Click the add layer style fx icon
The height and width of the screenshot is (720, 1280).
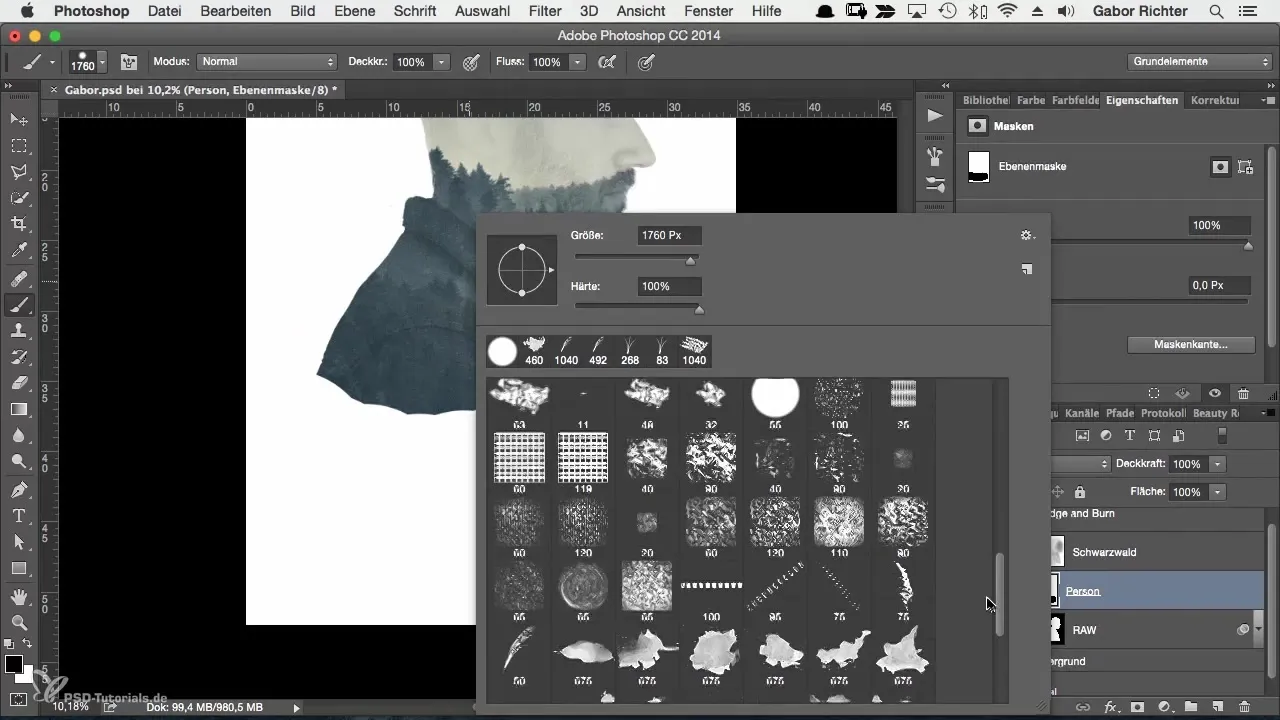[1111, 707]
